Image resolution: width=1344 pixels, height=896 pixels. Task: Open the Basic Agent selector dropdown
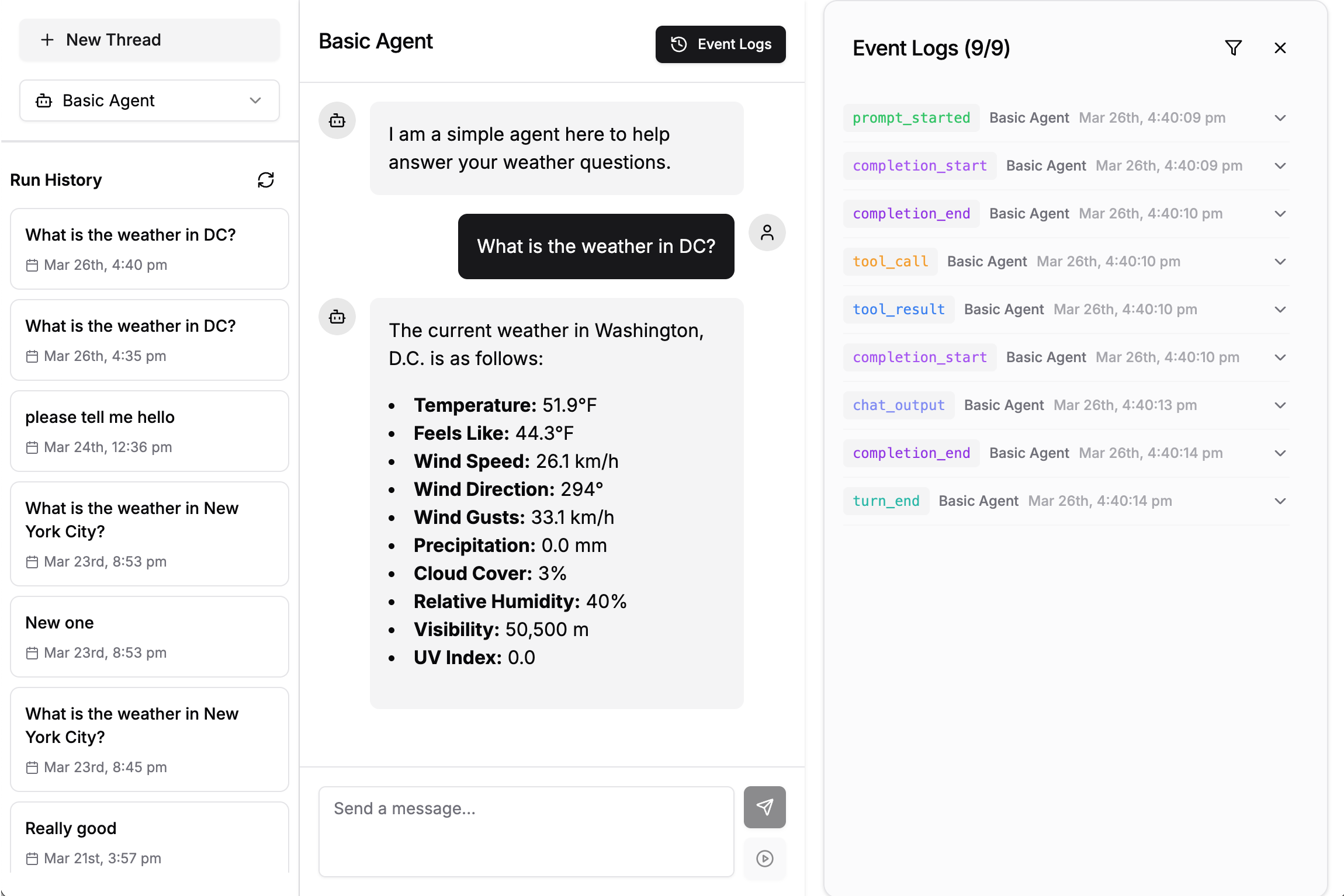pos(255,100)
